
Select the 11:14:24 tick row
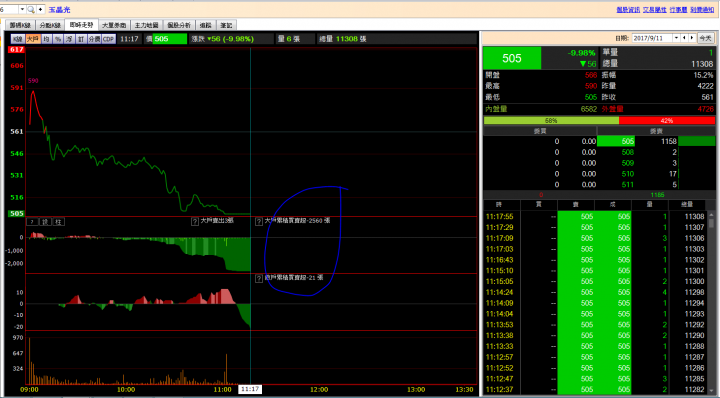click(x=595, y=292)
